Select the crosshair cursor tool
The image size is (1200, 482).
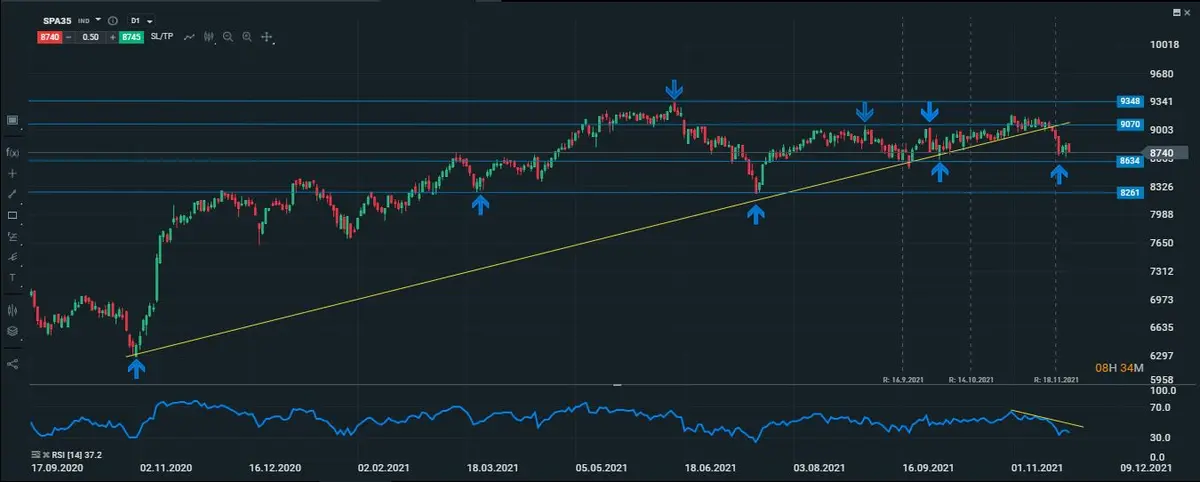[13, 173]
